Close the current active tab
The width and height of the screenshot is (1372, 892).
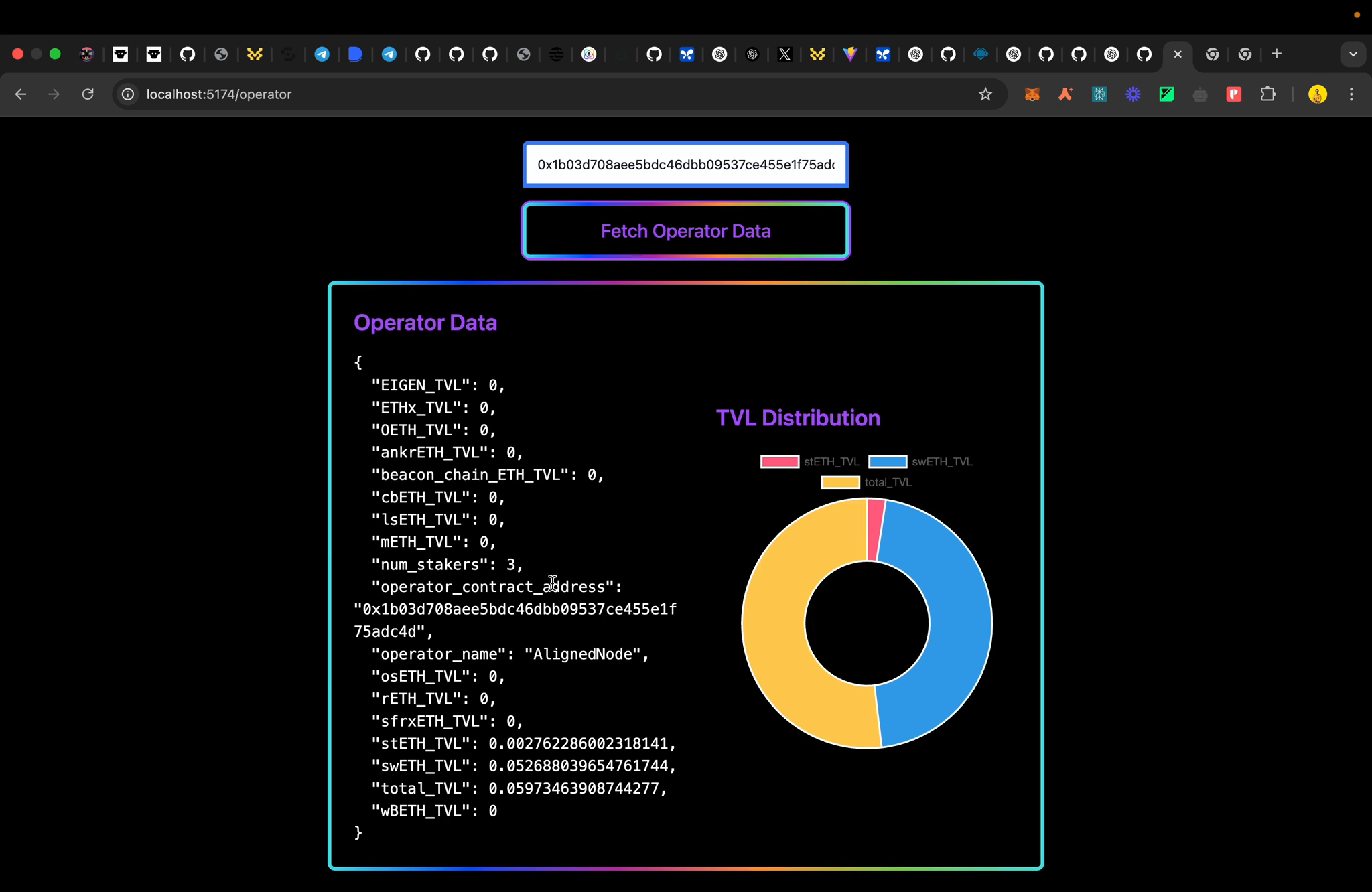tap(1178, 54)
